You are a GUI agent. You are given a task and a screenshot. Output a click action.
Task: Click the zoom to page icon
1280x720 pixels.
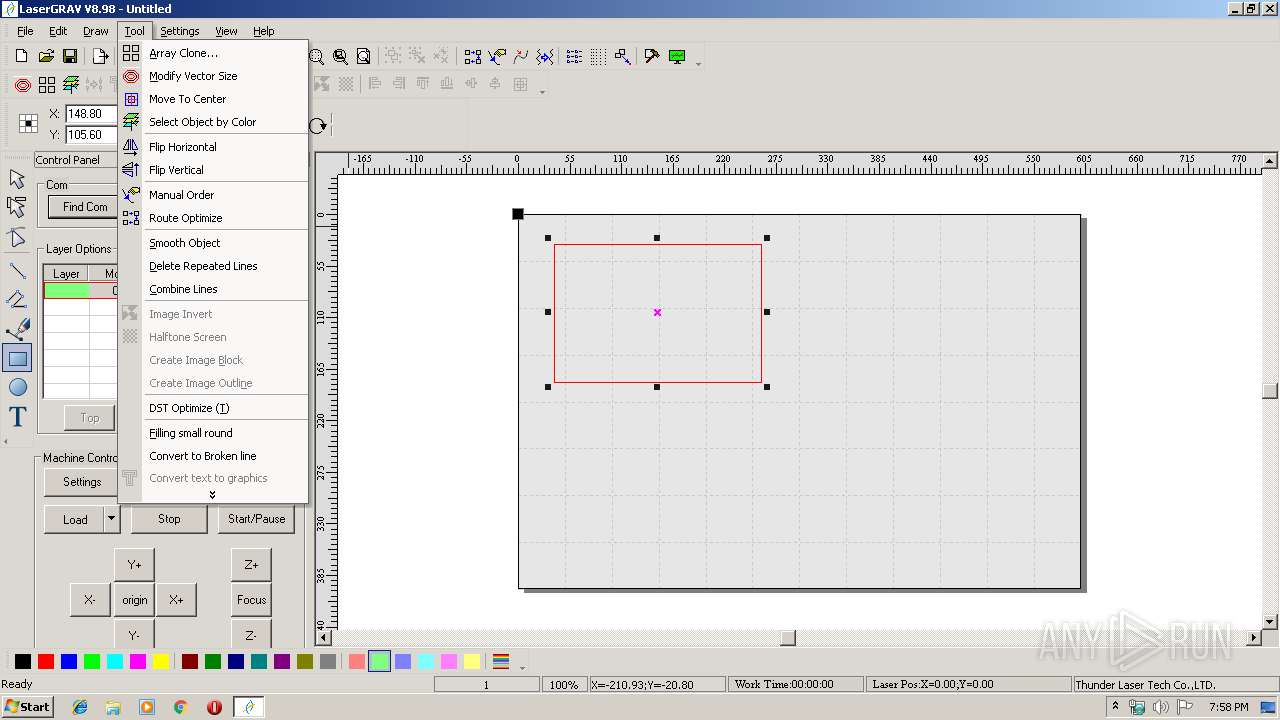coord(364,57)
